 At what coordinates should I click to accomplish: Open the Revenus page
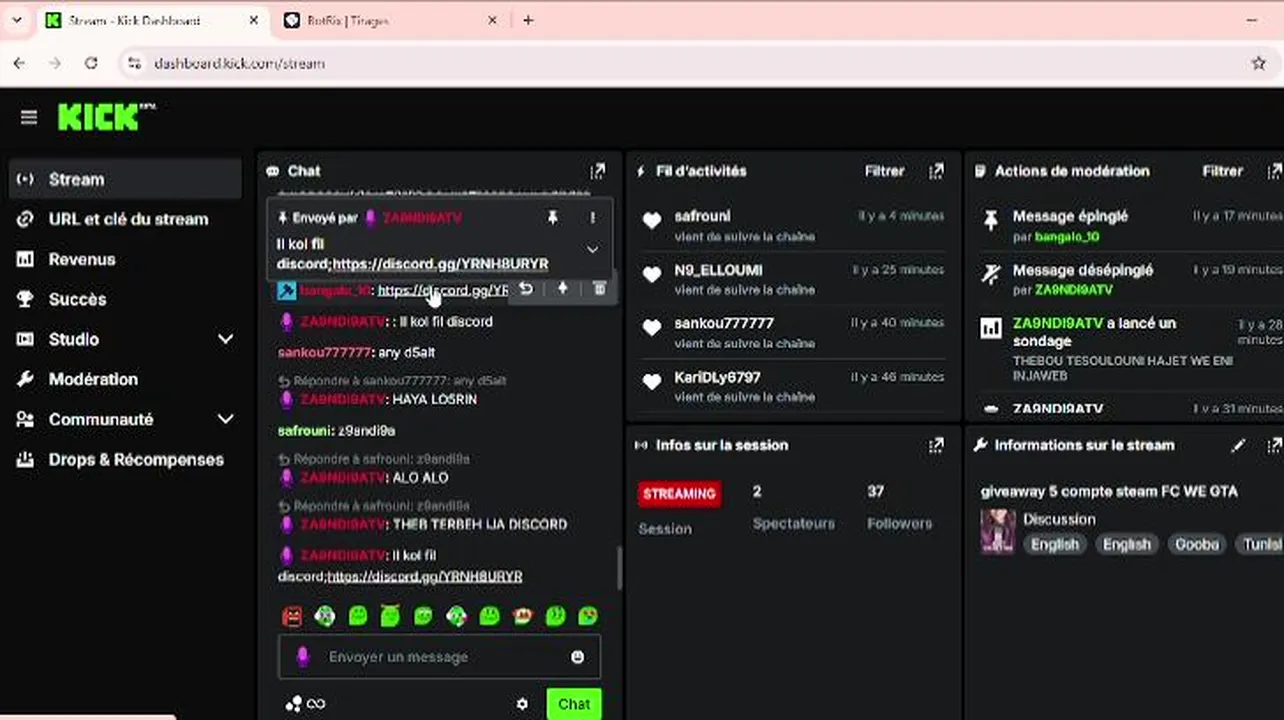pos(126,259)
